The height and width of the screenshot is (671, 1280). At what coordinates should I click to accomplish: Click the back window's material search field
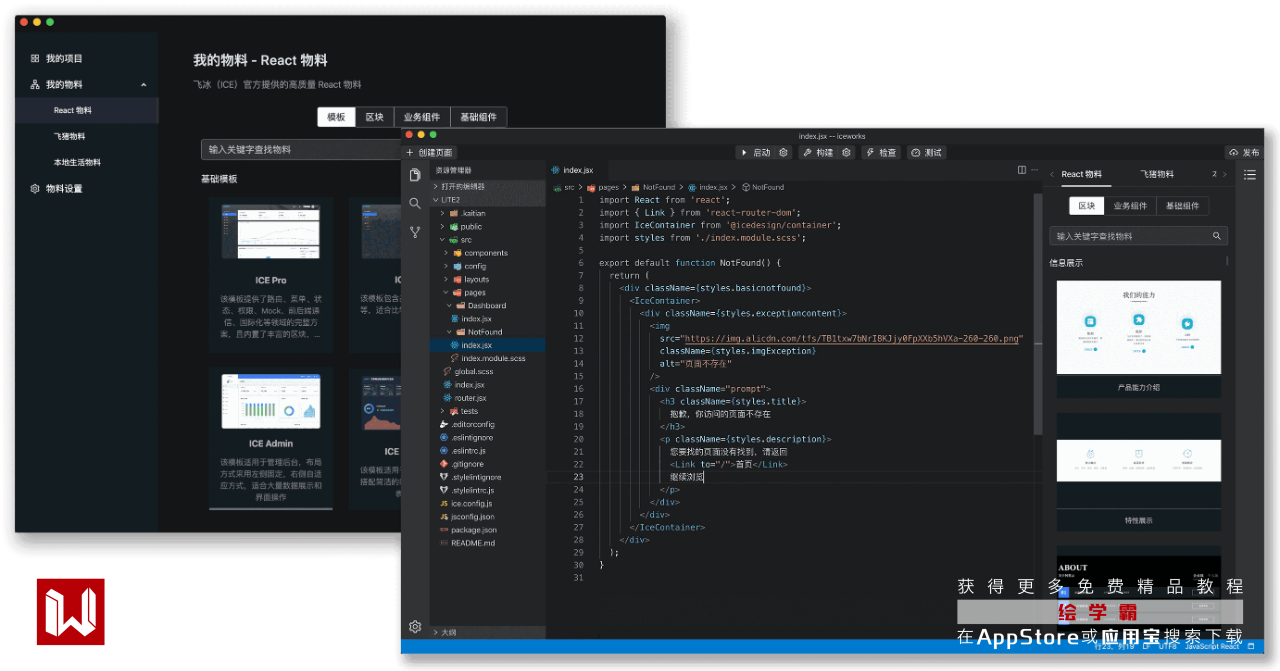[302, 149]
